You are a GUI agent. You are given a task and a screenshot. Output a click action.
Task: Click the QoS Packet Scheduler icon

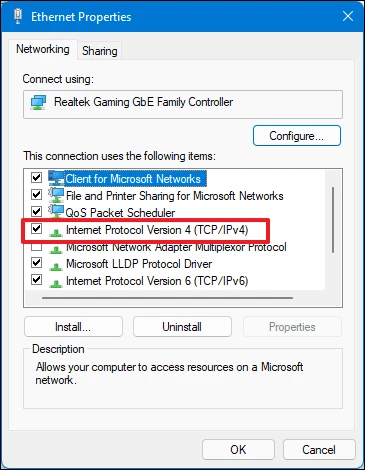click(56, 212)
